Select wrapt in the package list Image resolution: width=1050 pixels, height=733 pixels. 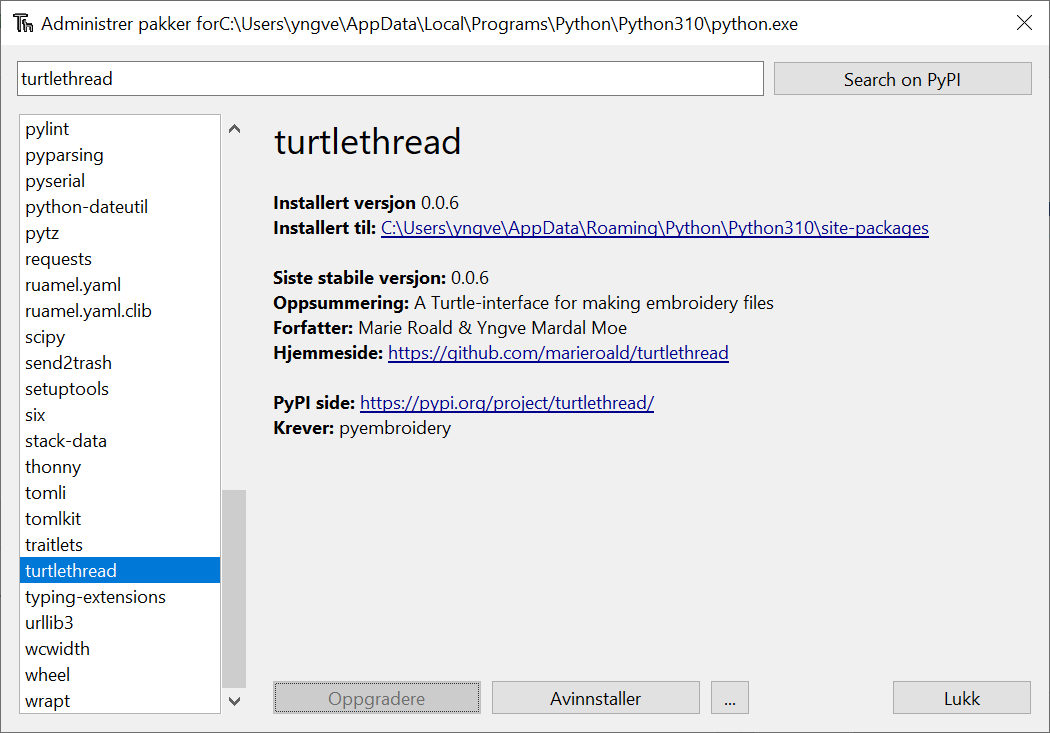coord(120,701)
